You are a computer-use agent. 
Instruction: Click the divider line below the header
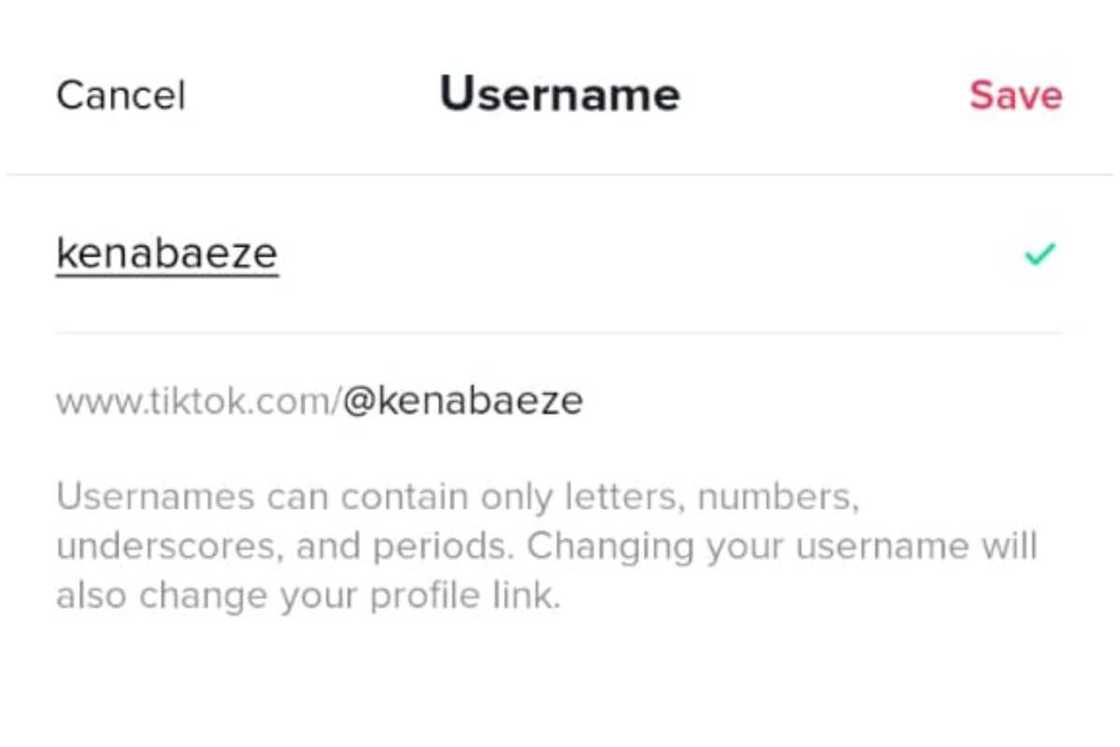tap(560, 175)
